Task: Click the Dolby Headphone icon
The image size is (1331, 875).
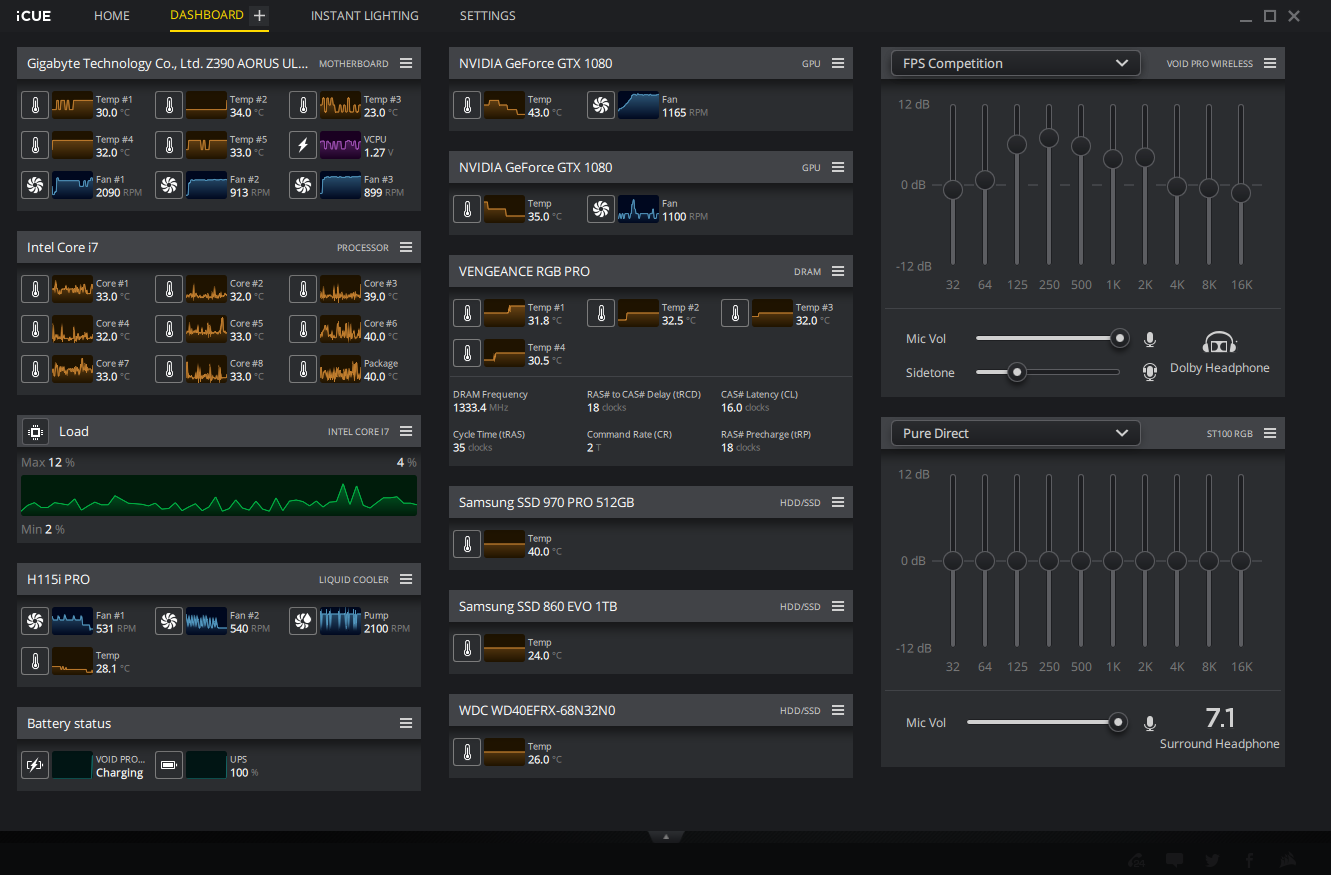Action: [x=1219, y=344]
